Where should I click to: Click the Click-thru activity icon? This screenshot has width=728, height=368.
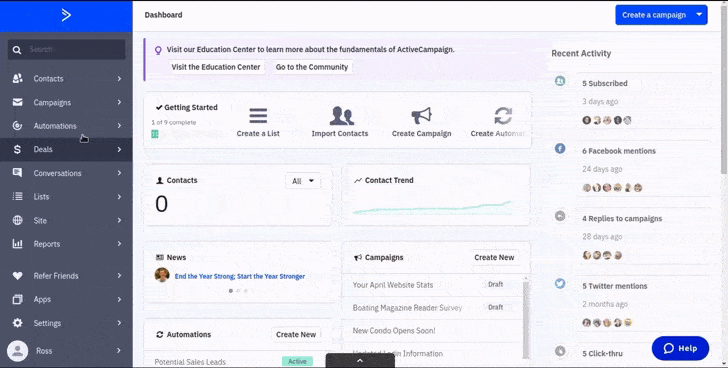point(560,351)
